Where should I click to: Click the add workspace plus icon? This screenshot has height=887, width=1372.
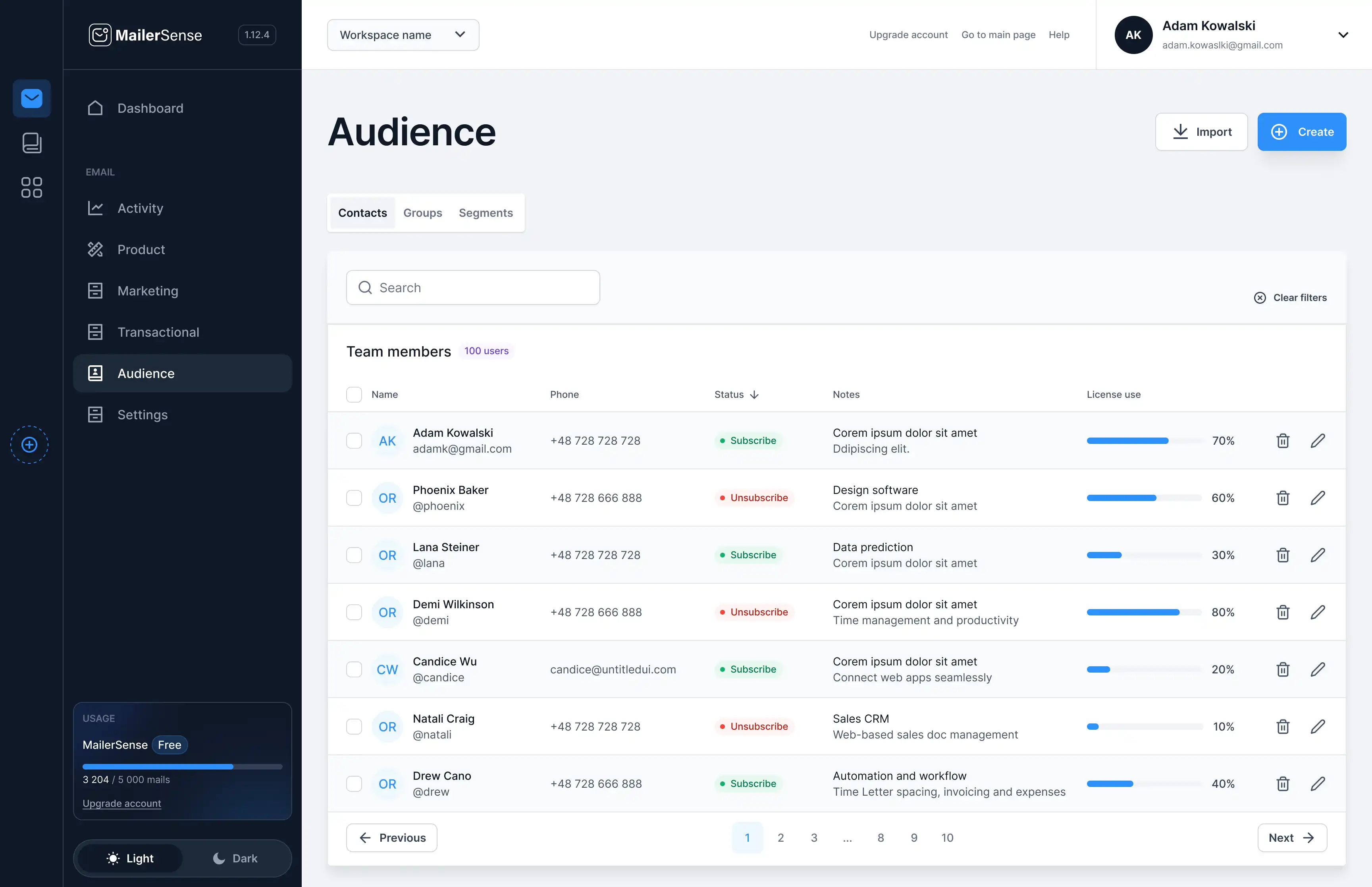coord(29,444)
